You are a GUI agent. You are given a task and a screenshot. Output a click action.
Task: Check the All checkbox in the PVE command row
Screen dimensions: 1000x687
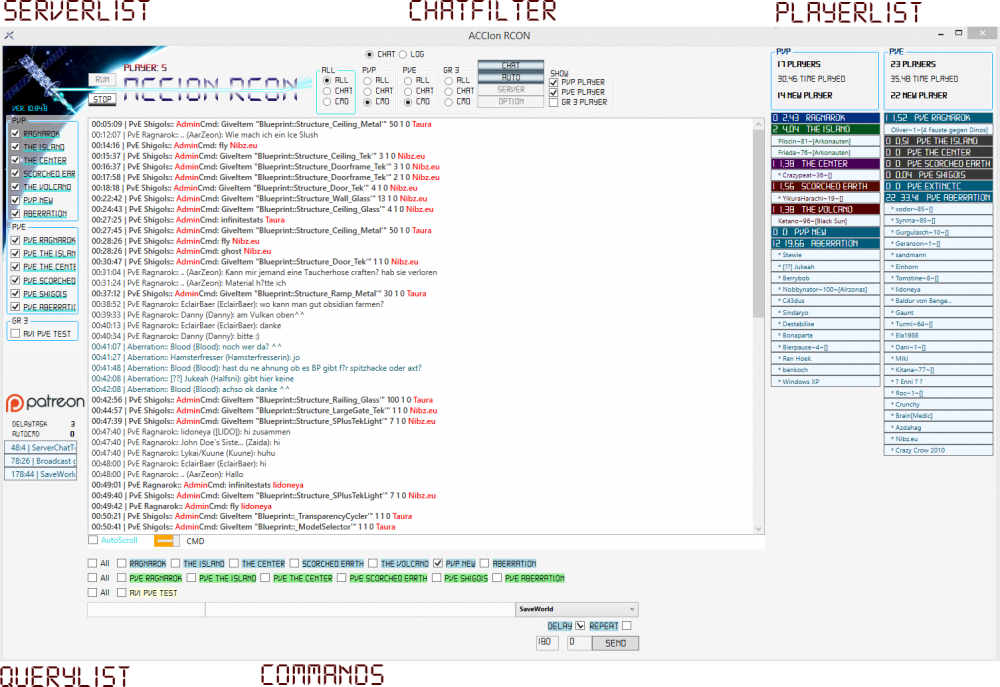click(92, 578)
